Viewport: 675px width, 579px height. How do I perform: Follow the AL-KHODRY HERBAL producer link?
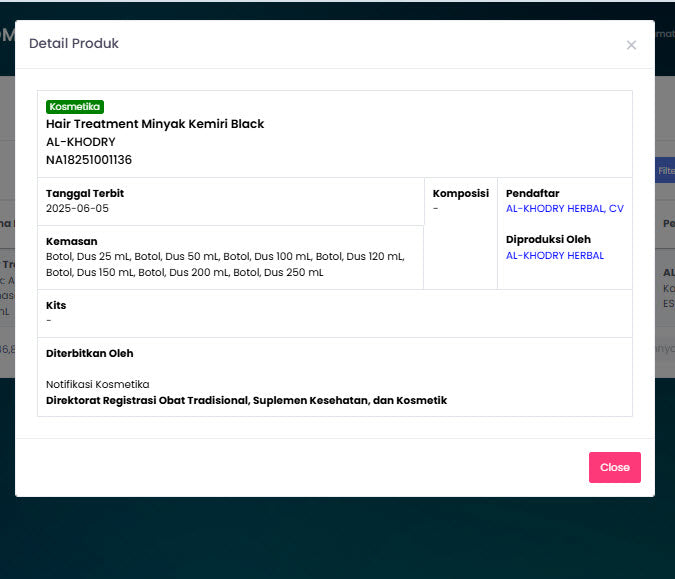coord(554,256)
